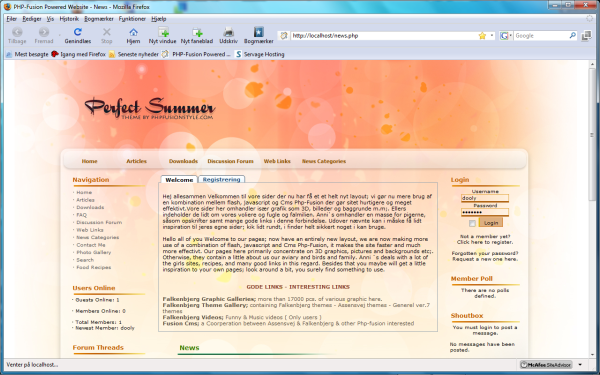The width and height of the screenshot is (600, 375).
Task: Open Igang med Firefox bookmark
Action: (78, 54)
